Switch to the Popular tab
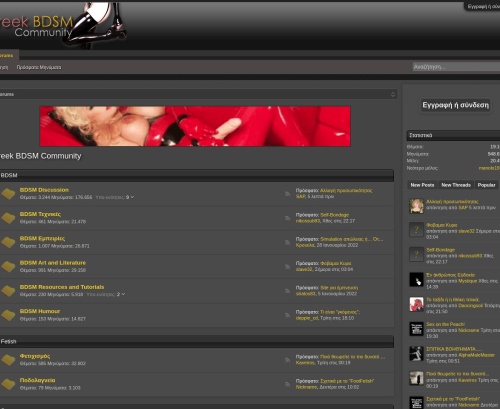This screenshot has width=500, height=409. pyautogui.click(x=486, y=185)
